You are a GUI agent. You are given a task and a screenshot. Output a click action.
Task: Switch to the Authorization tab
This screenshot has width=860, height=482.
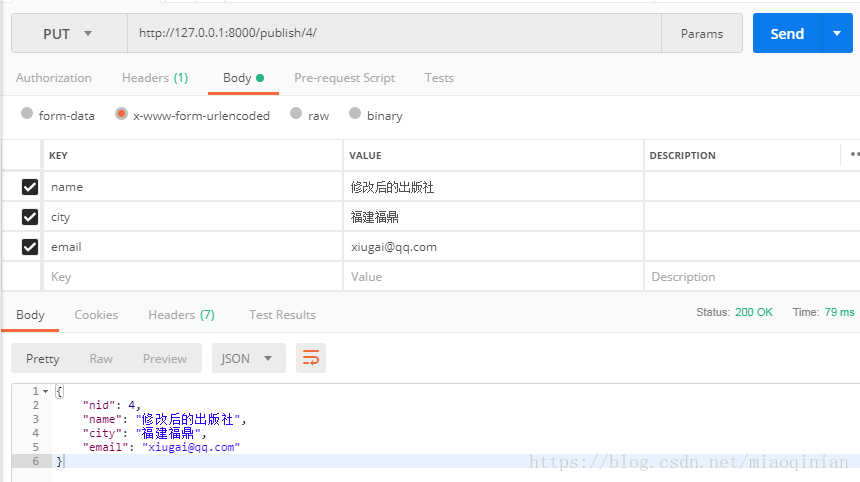click(x=54, y=78)
